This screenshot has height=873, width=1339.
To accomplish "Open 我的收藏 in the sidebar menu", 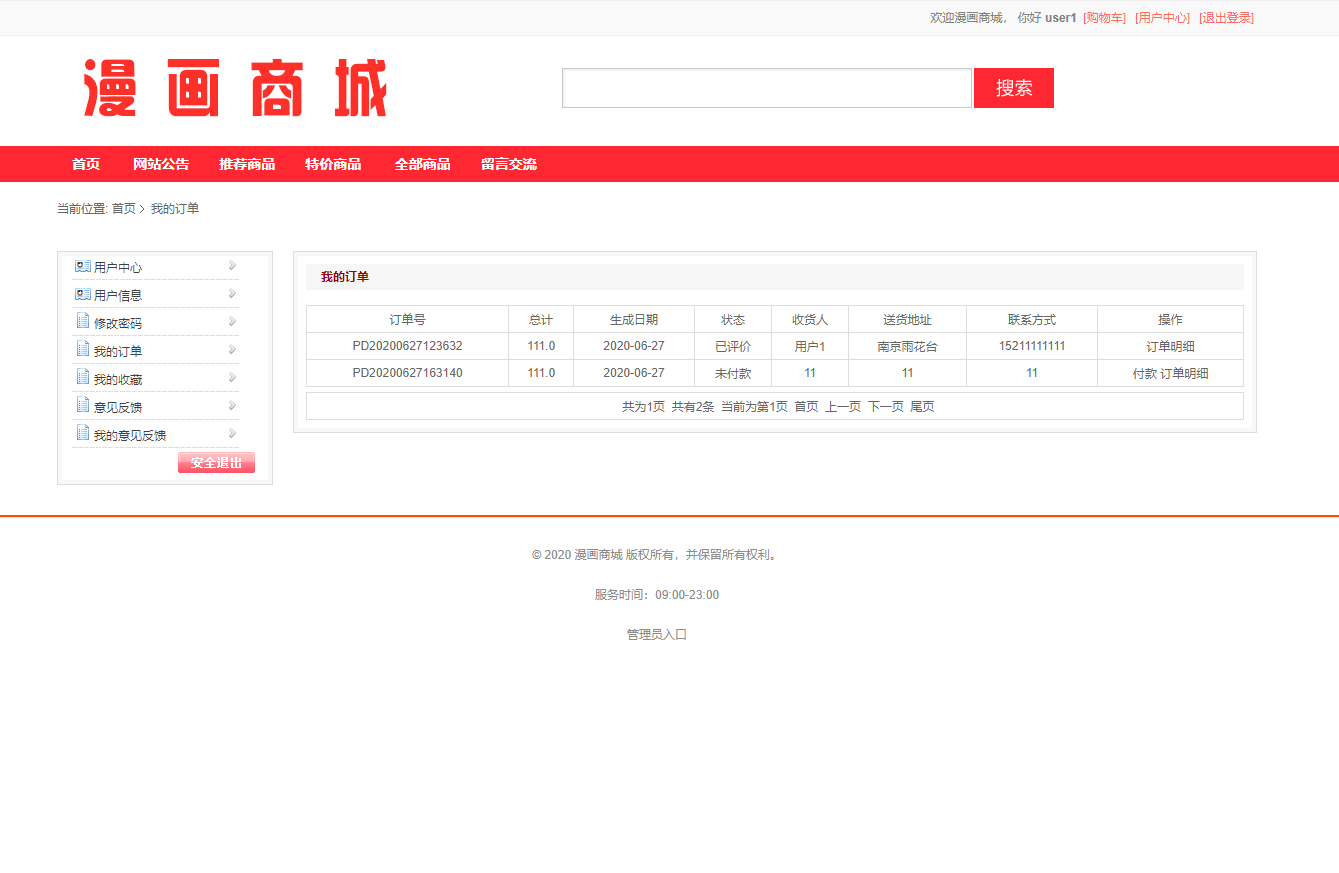I will [118, 380].
